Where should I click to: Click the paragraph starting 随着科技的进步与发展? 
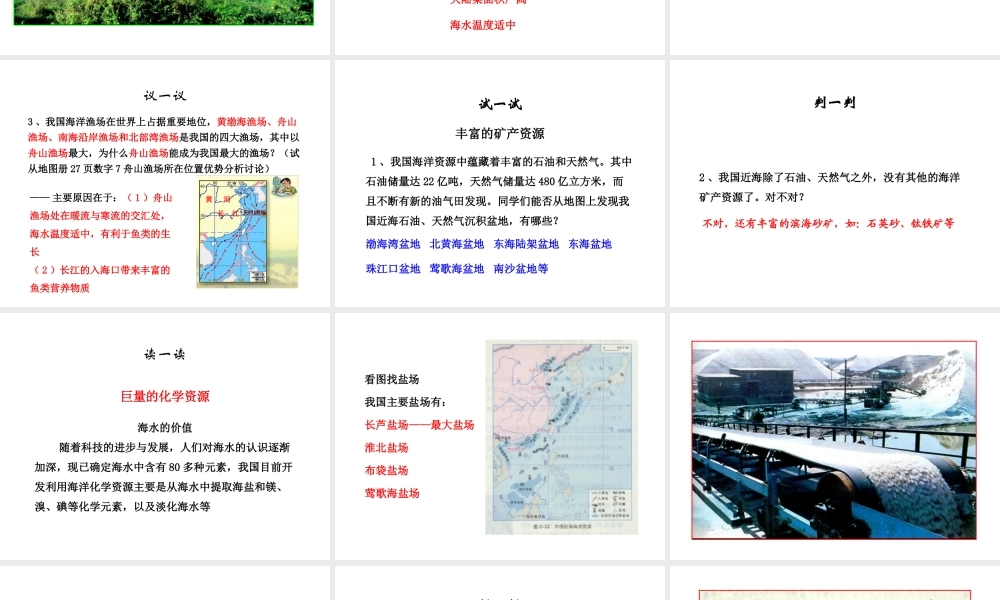tap(164, 477)
